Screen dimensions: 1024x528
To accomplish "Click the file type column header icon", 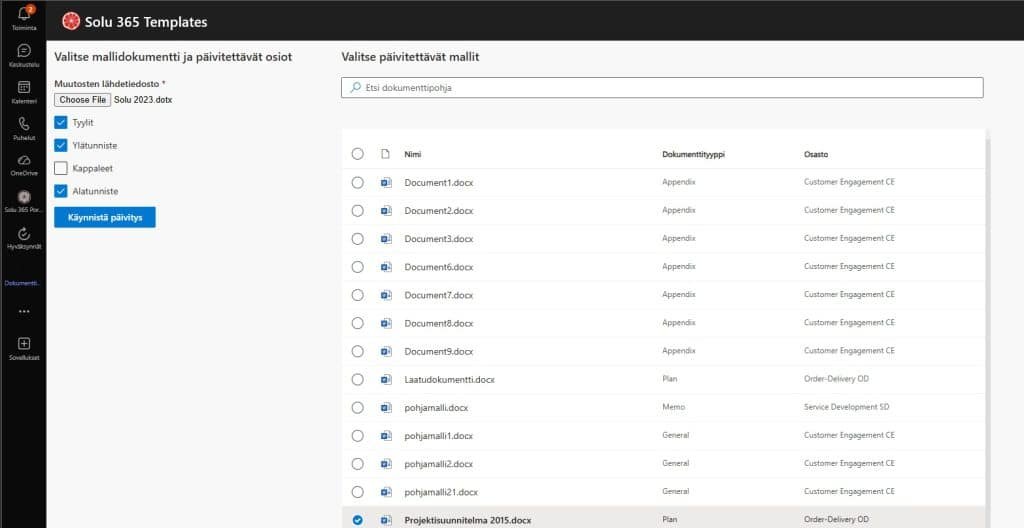I will coord(385,154).
